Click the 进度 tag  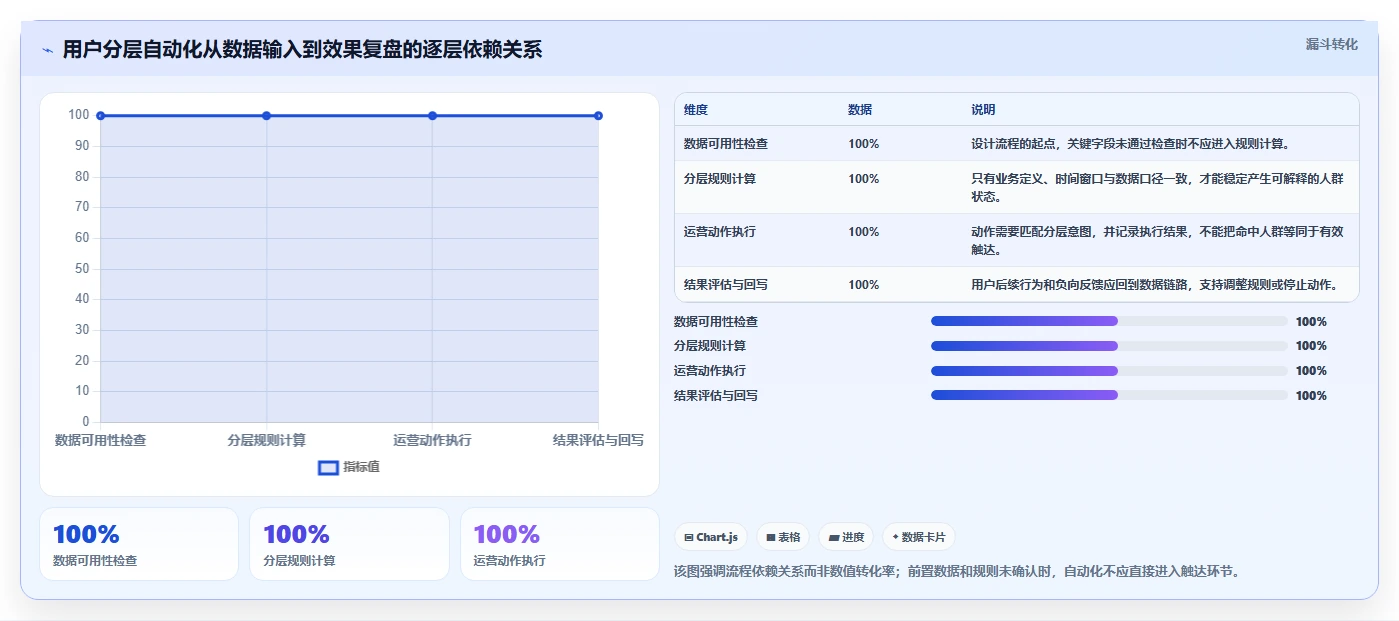(846, 537)
